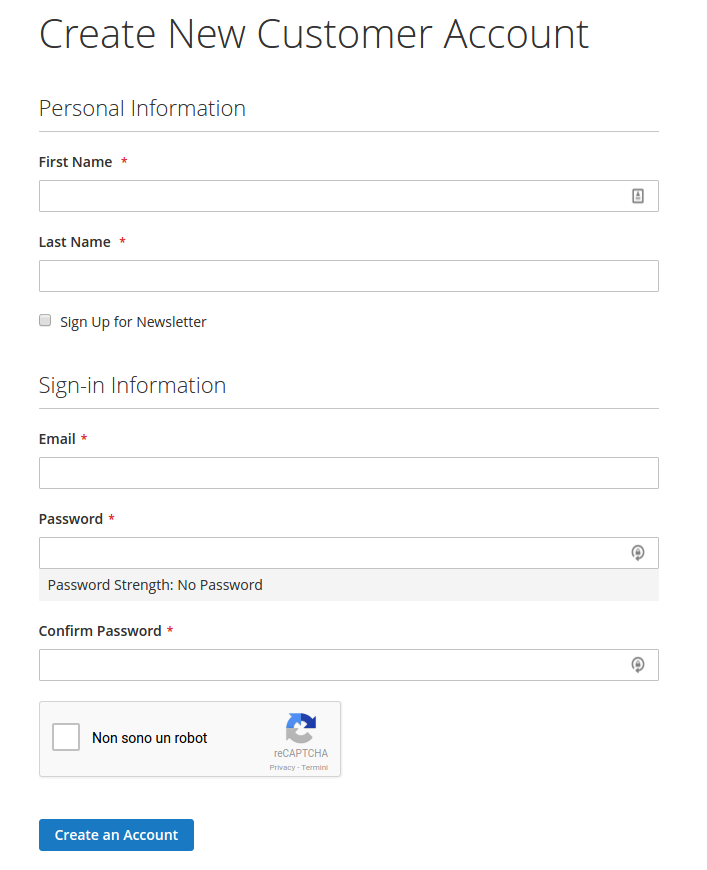Open the reCAPTCHA Privacy link
This screenshot has height=870, width=707.
[282, 767]
